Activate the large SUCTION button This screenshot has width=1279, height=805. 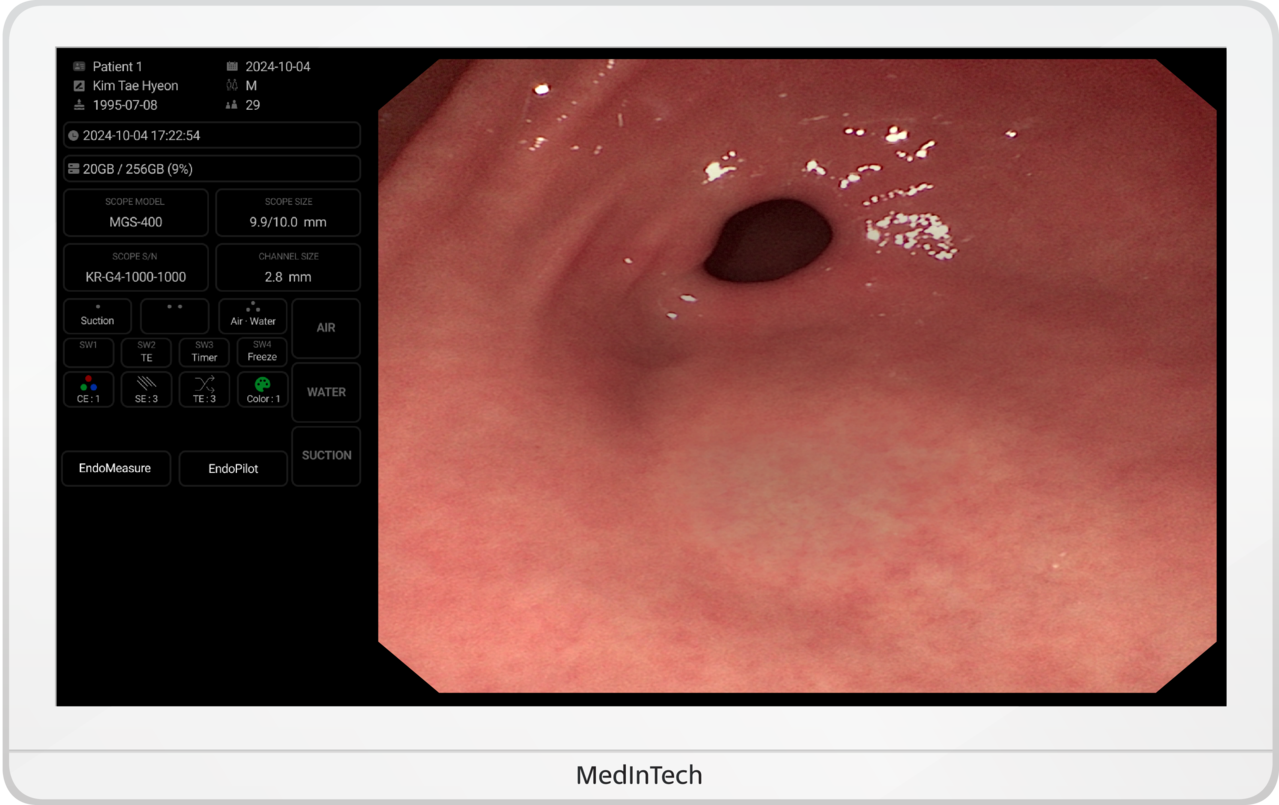click(x=326, y=456)
